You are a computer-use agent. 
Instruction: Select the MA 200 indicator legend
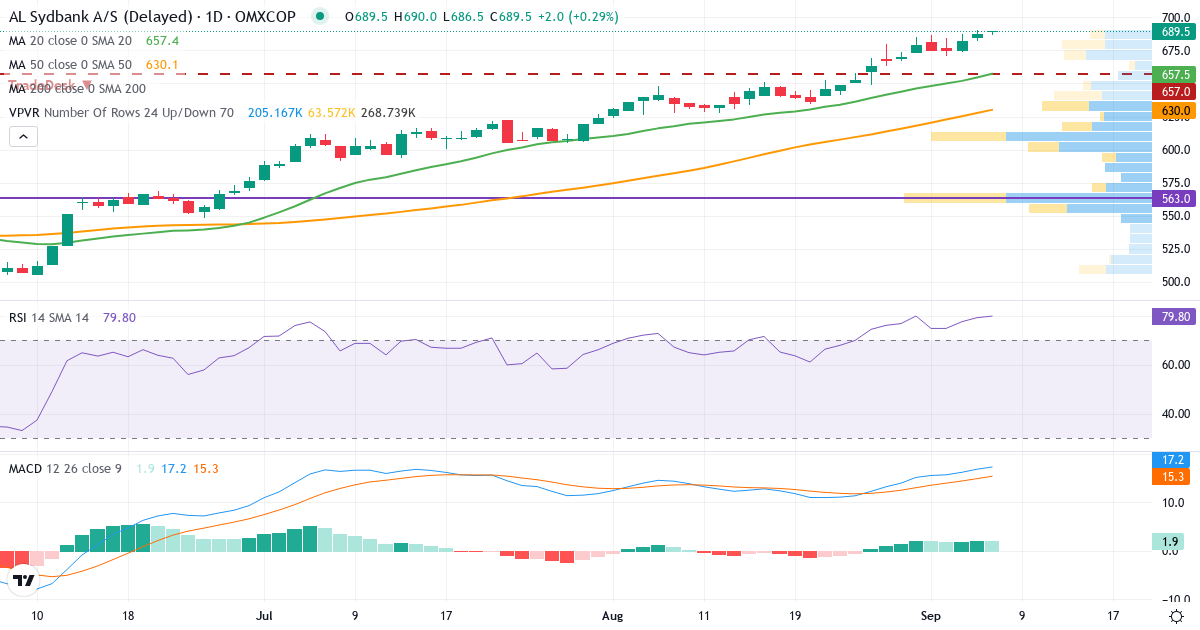(76, 89)
